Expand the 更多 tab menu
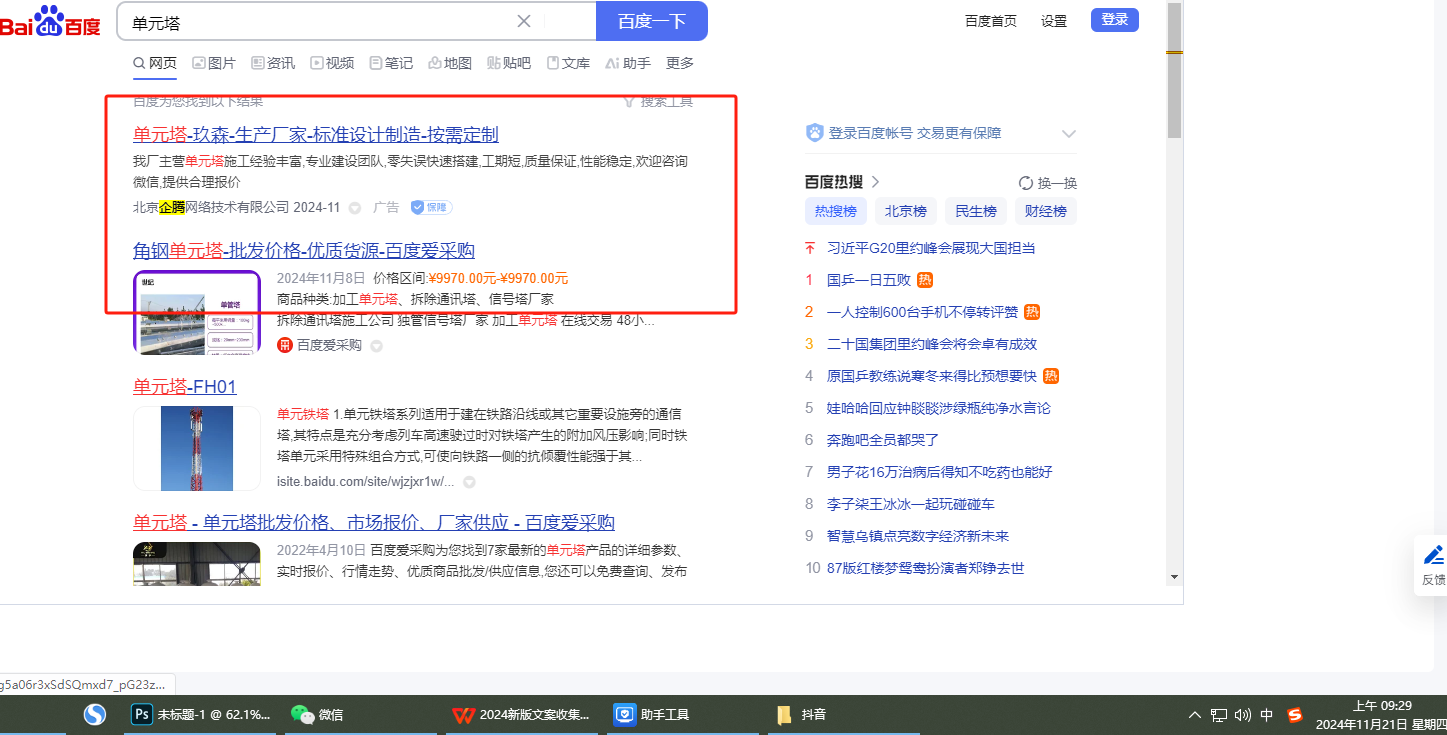This screenshot has height=735, width=1447. 680,63
